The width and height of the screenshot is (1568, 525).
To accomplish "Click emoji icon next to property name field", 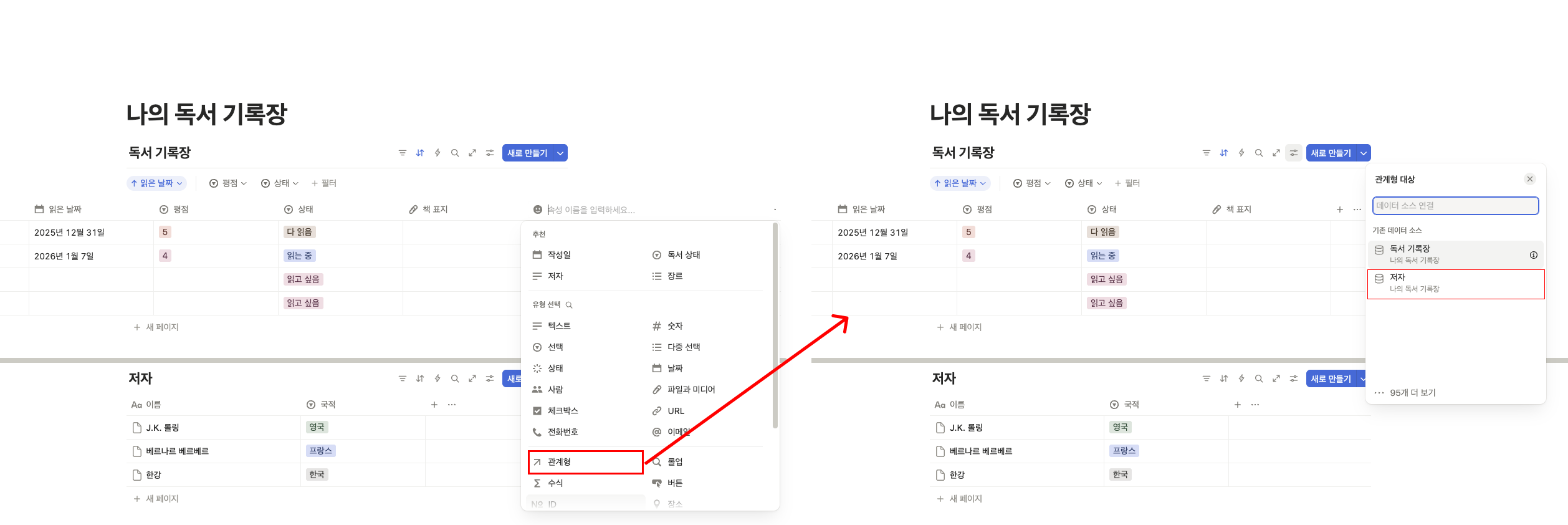I will tap(538, 210).
